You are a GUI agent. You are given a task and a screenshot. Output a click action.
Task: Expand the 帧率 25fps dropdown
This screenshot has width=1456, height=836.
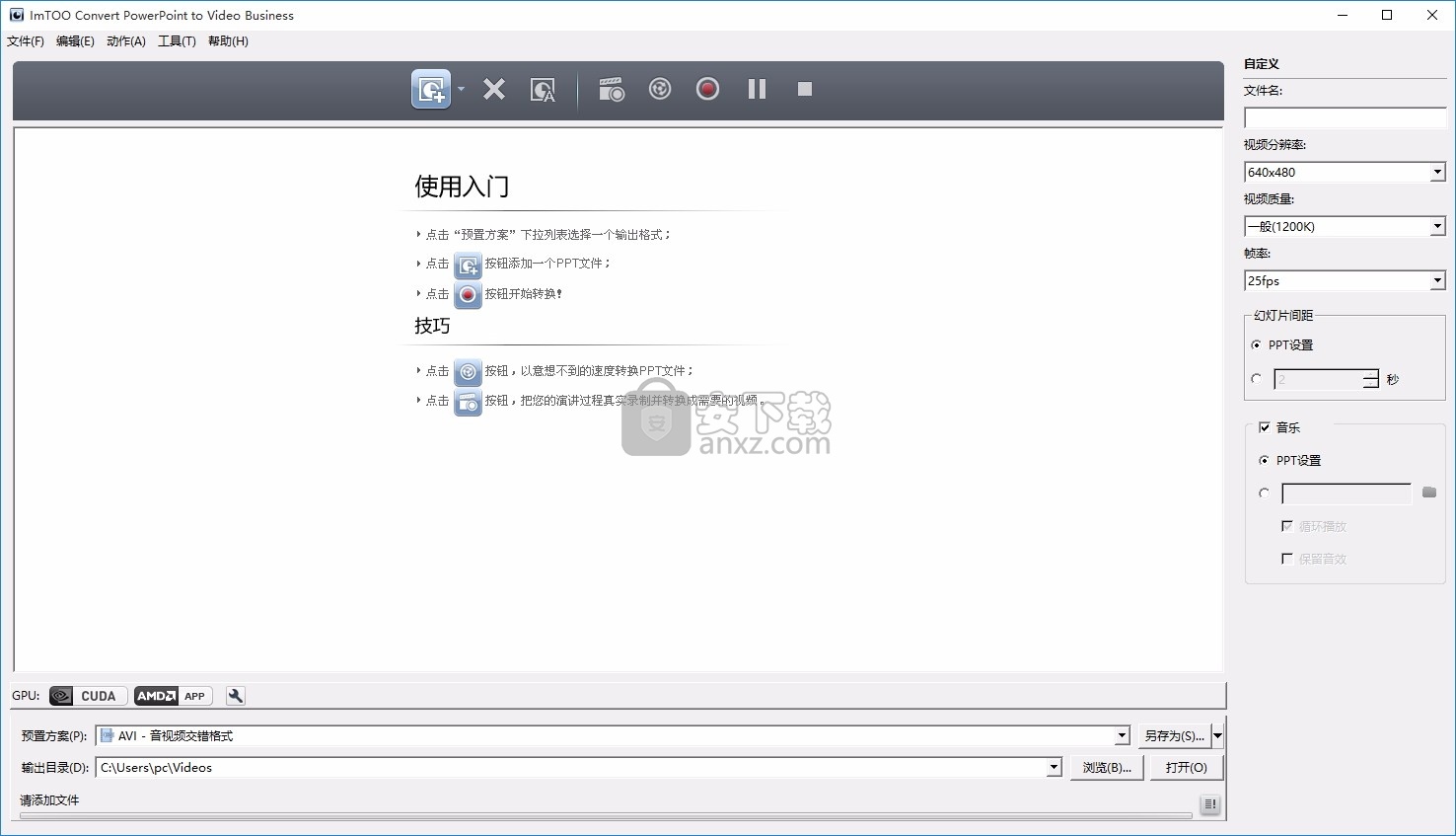pyautogui.click(x=1437, y=281)
